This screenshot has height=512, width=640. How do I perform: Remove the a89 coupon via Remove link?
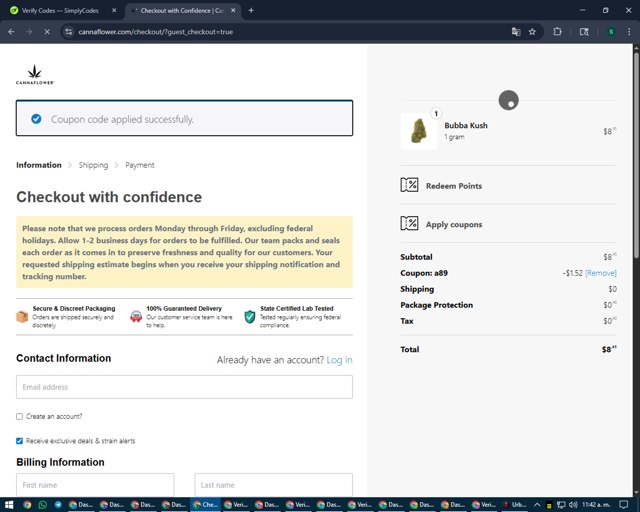coord(601,273)
